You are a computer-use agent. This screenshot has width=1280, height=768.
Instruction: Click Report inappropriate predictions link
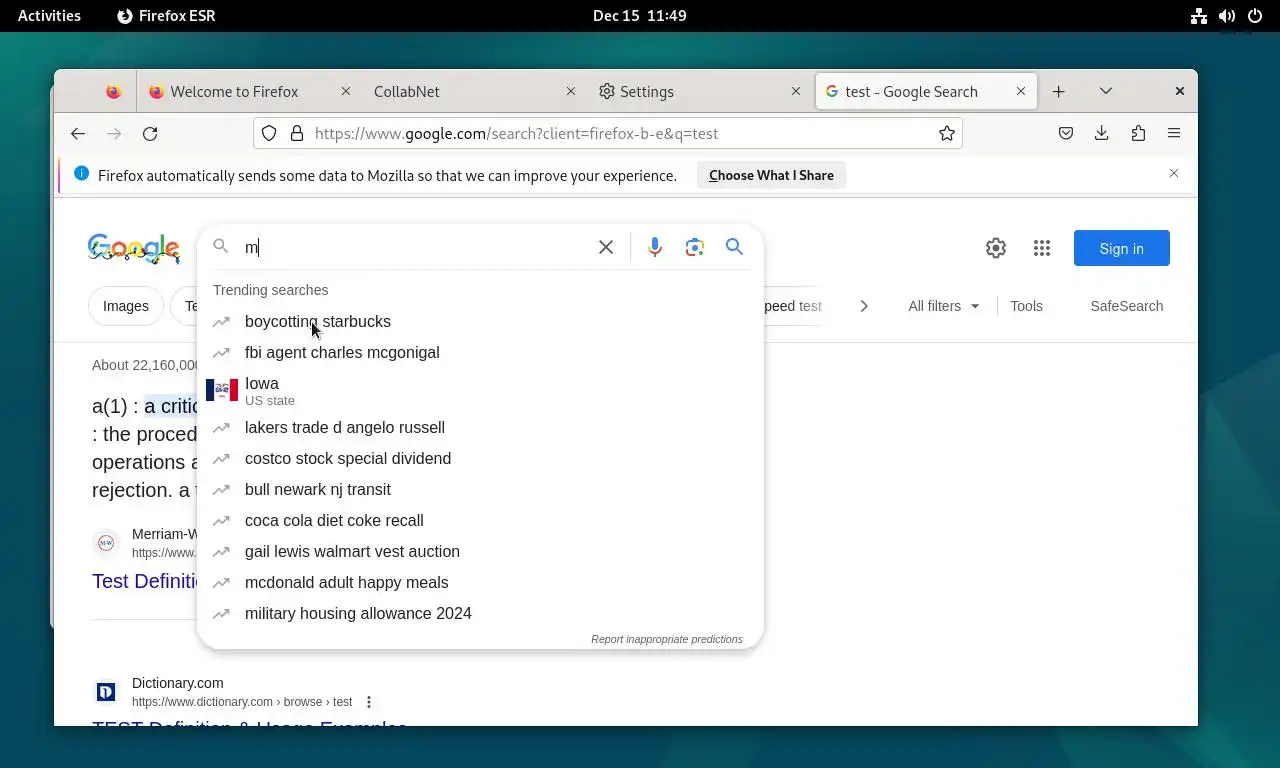(667, 639)
